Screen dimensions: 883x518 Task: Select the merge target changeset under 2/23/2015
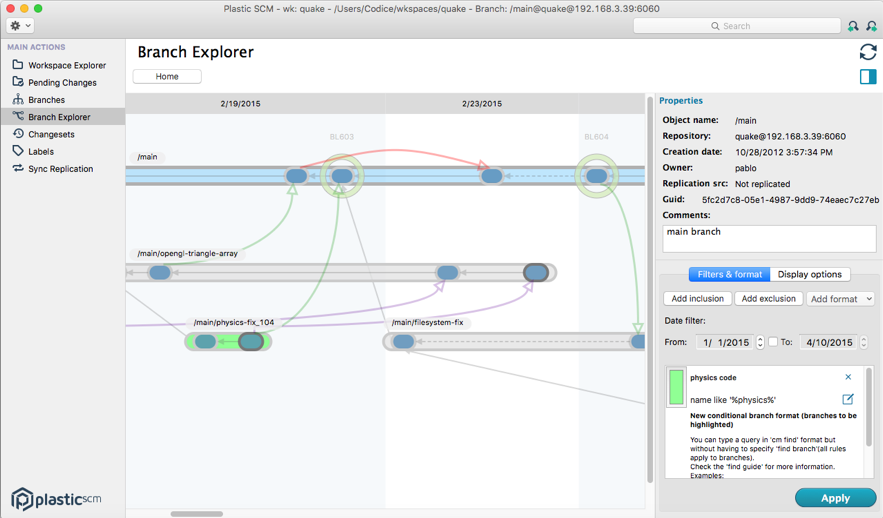[492, 176]
